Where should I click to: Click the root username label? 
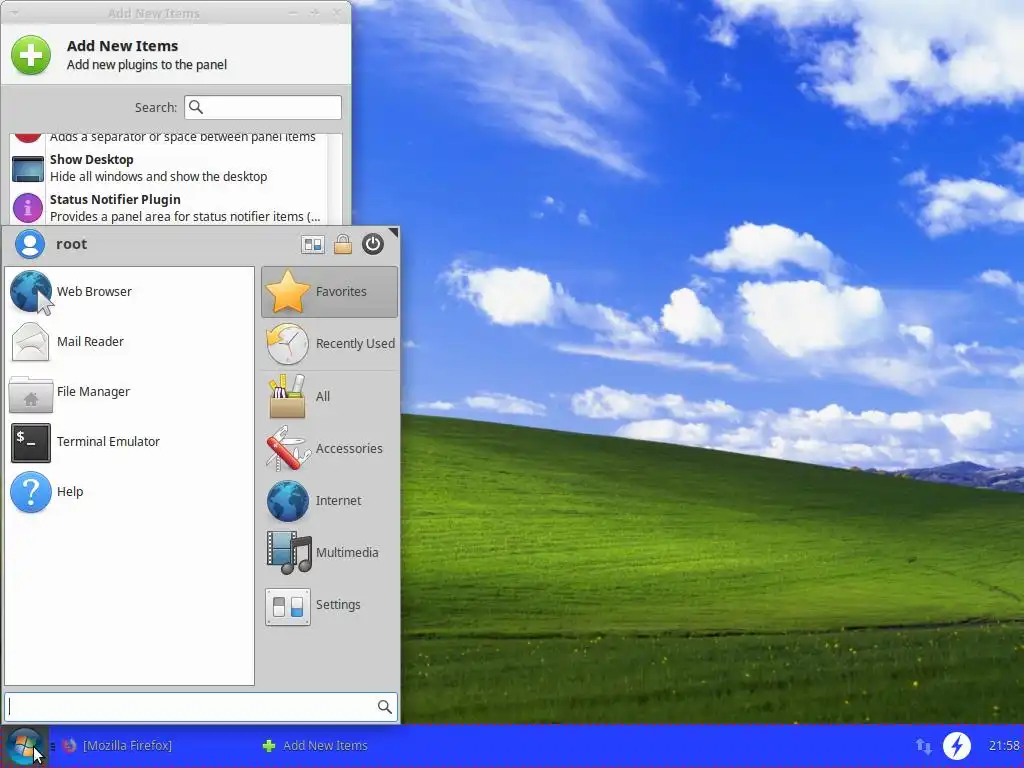click(x=71, y=244)
